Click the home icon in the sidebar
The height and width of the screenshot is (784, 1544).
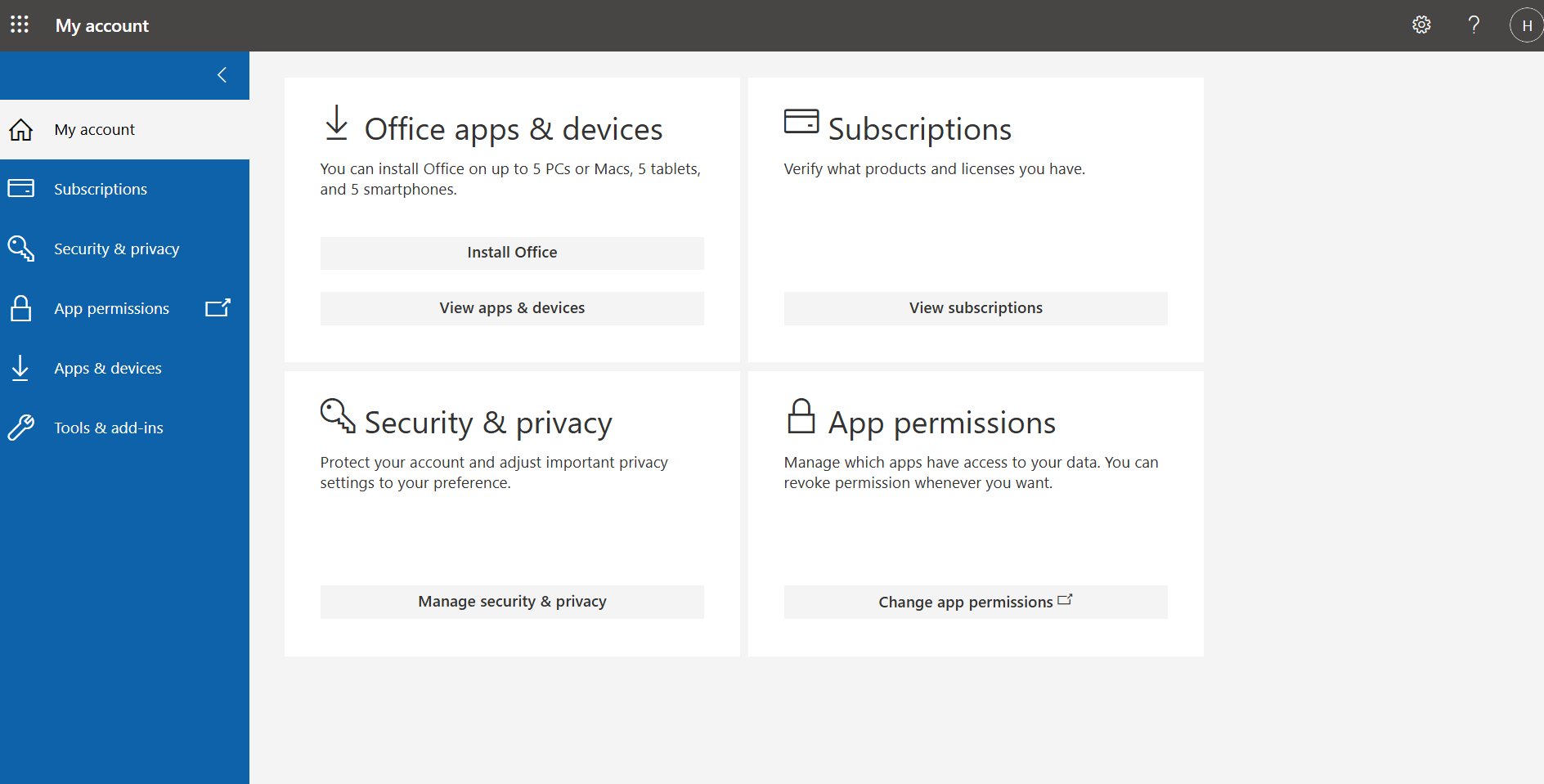click(x=20, y=129)
